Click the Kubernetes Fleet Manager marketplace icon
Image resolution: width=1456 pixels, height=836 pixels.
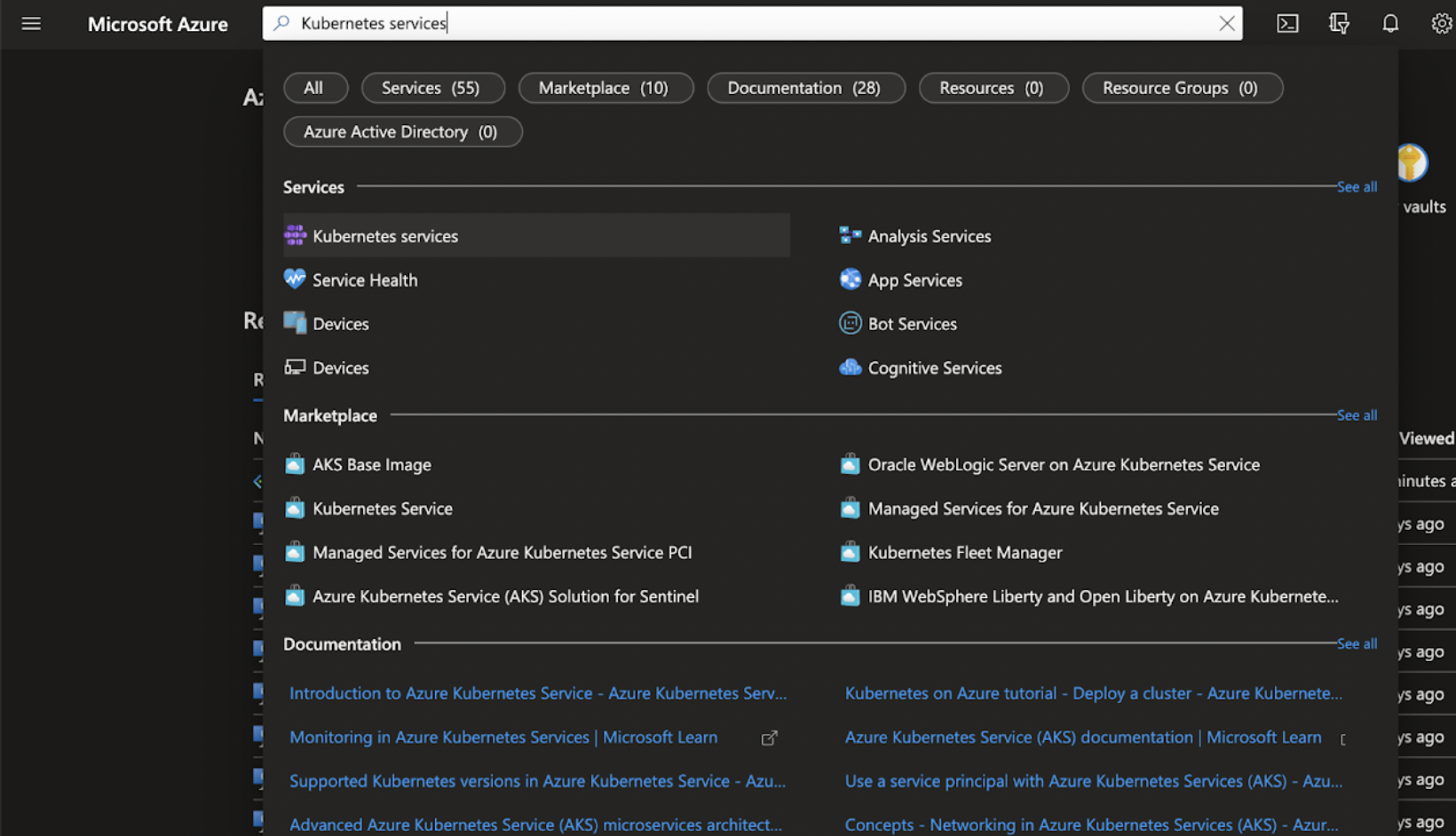[850, 552]
